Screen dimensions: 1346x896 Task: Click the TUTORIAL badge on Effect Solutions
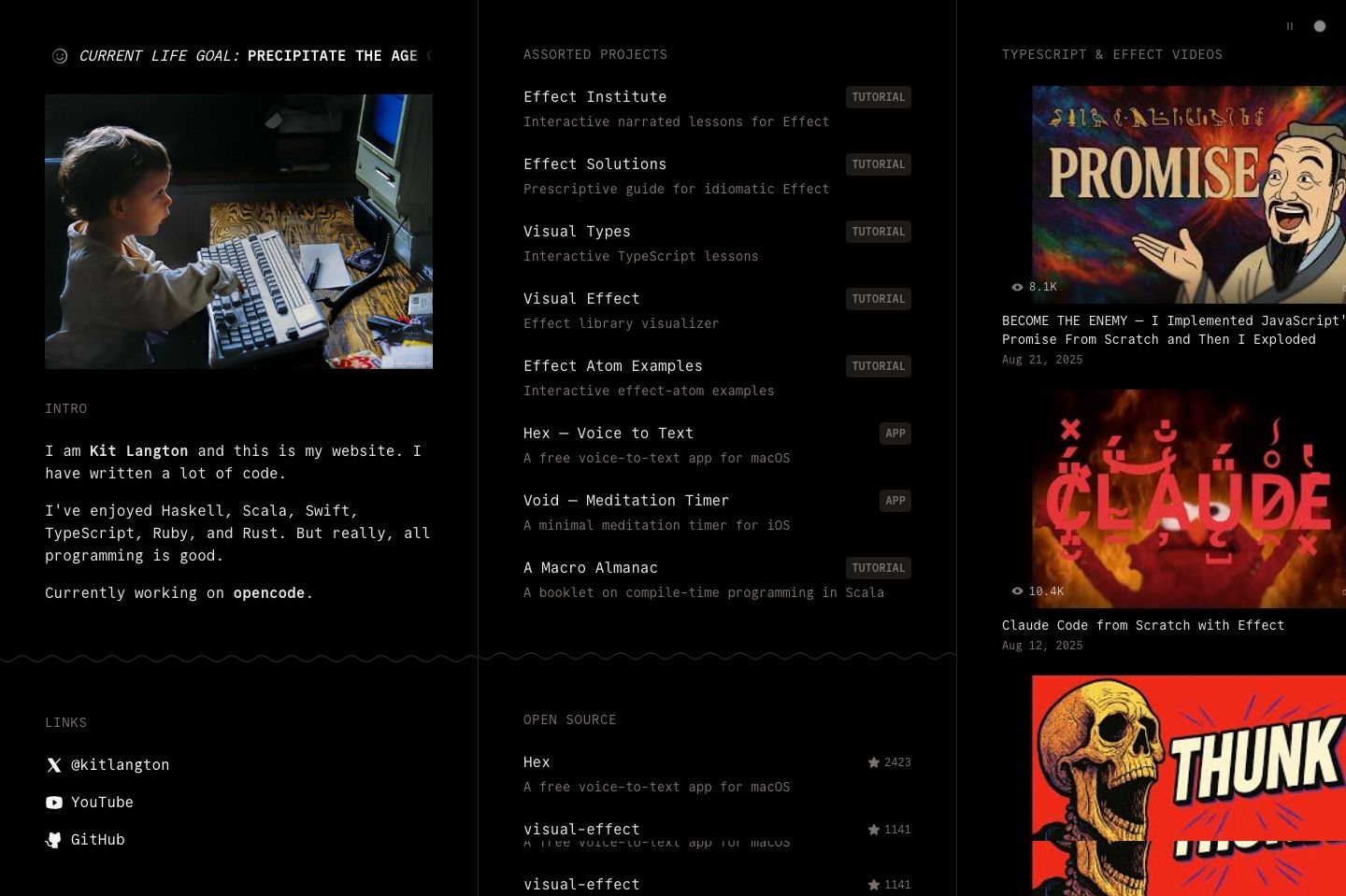(x=879, y=164)
